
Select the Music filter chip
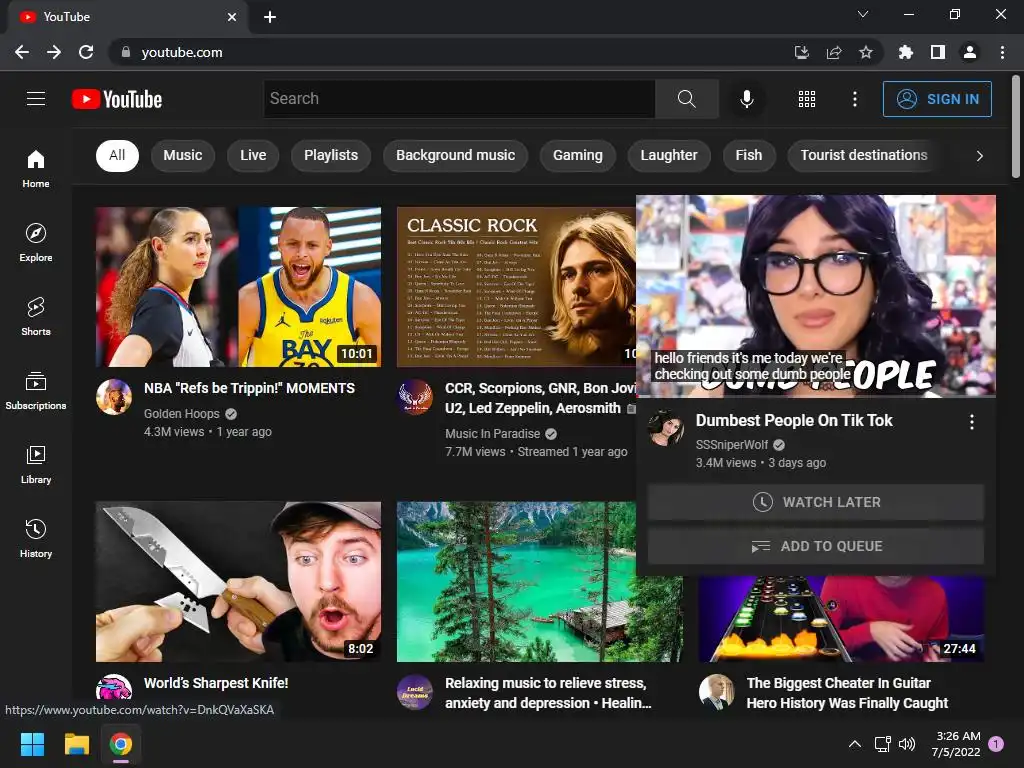pyautogui.click(x=183, y=155)
